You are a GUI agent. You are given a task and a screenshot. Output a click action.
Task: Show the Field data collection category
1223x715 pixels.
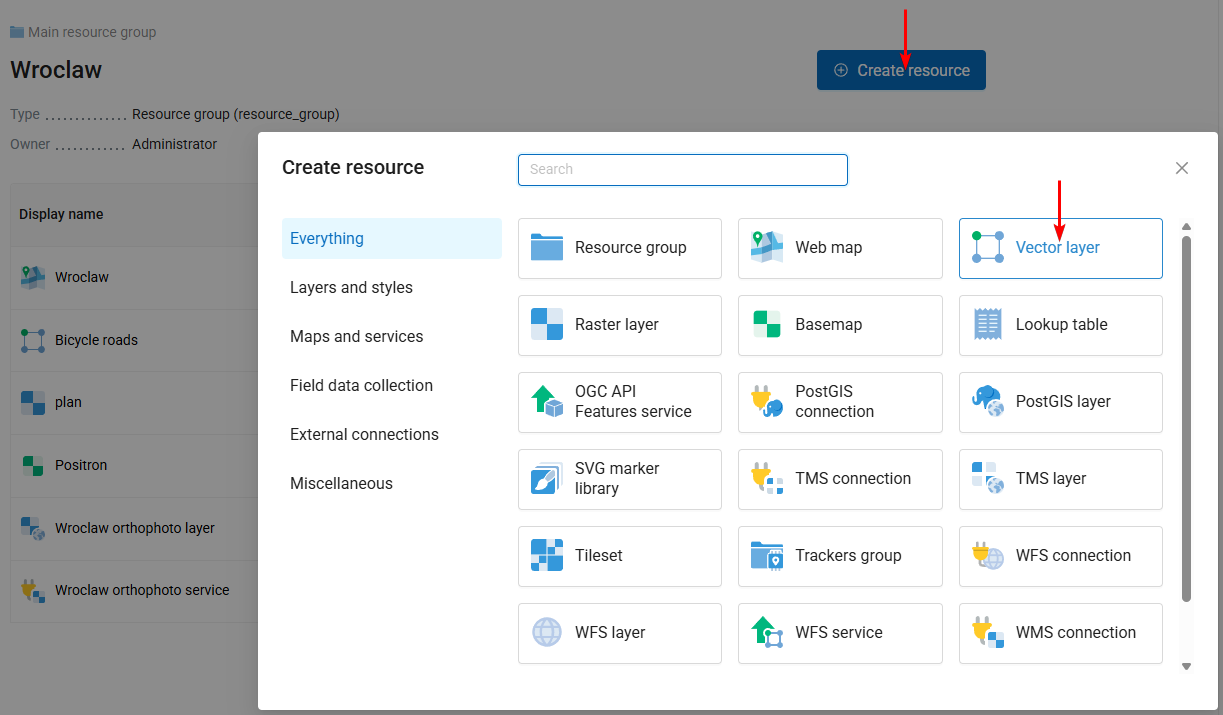361,385
